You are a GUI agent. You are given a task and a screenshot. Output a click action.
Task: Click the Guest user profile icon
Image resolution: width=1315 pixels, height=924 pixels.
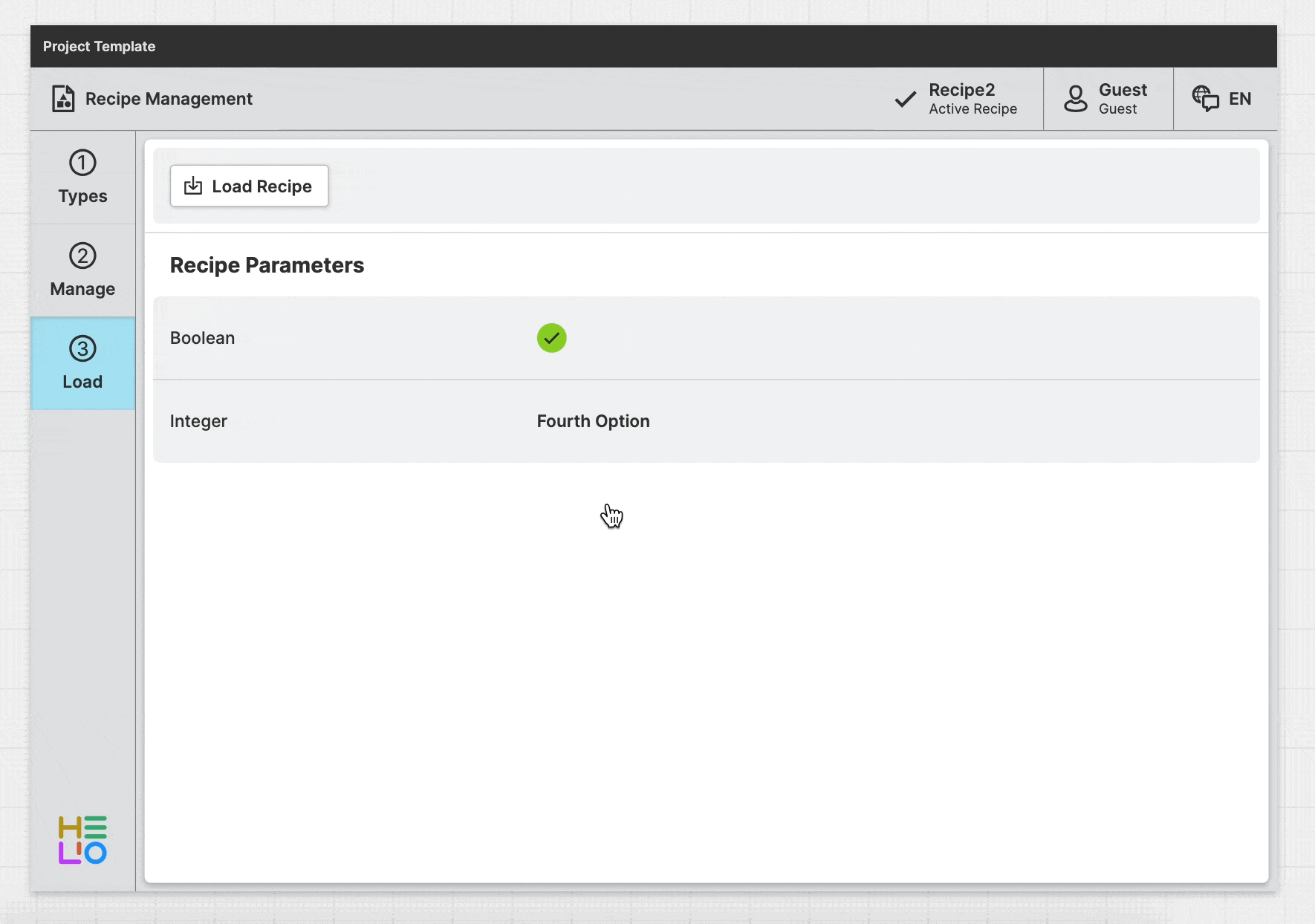tap(1075, 99)
